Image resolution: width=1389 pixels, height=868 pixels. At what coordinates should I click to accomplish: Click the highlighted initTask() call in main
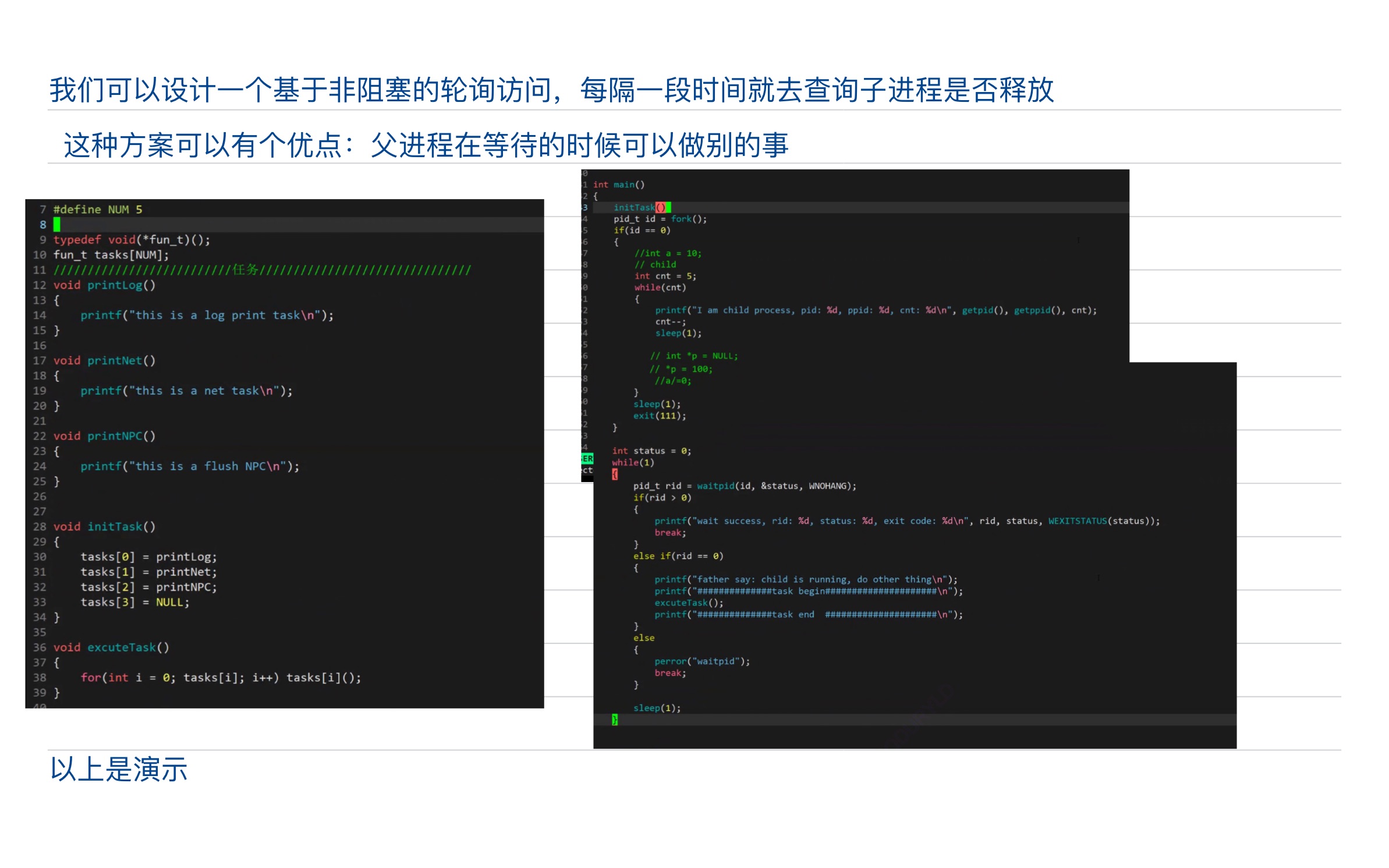(x=640, y=208)
